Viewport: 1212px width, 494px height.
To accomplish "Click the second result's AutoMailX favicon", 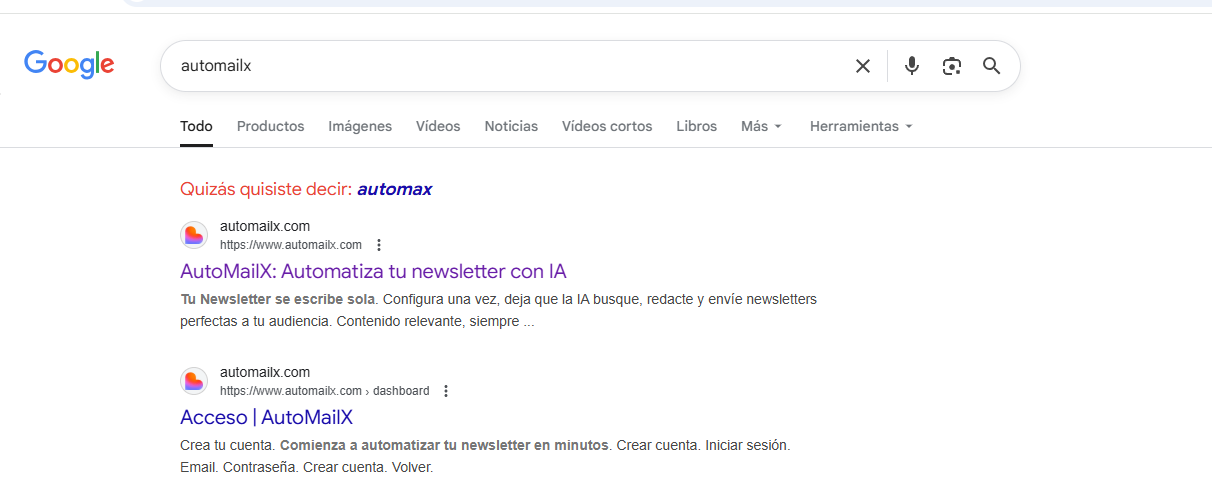I will pos(194,381).
